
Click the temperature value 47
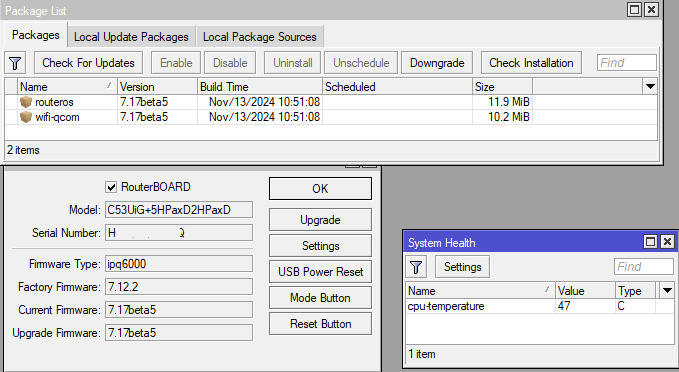point(564,306)
